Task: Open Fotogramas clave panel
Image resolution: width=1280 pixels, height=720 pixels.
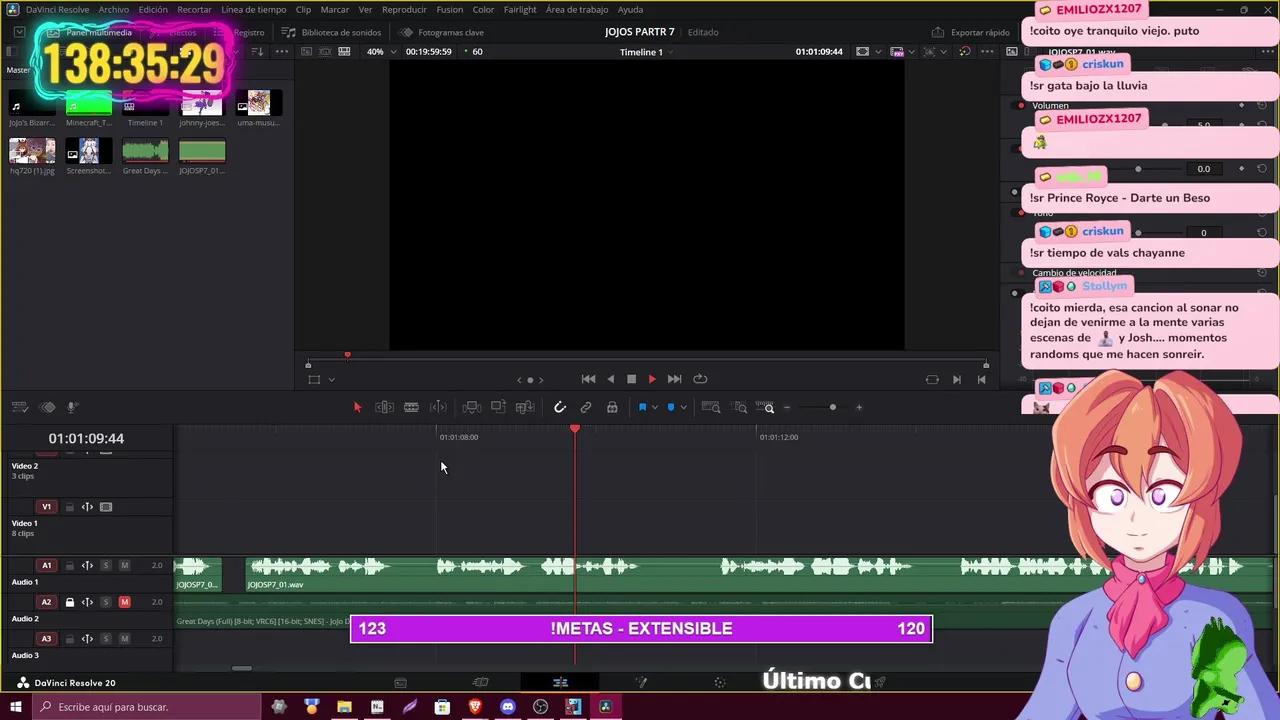Action: [x=442, y=32]
